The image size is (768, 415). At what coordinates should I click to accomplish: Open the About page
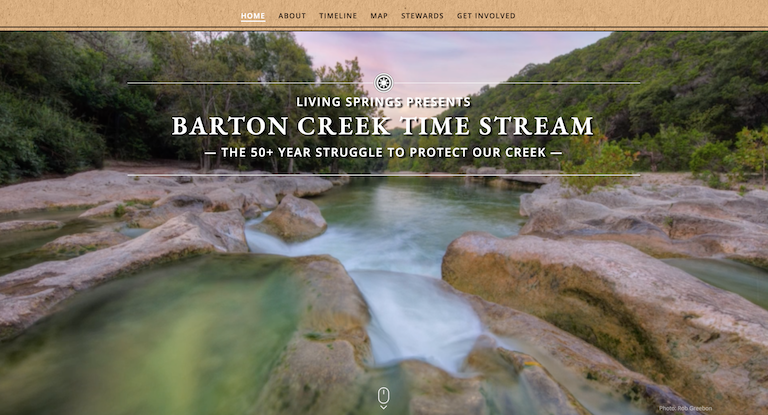(292, 16)
